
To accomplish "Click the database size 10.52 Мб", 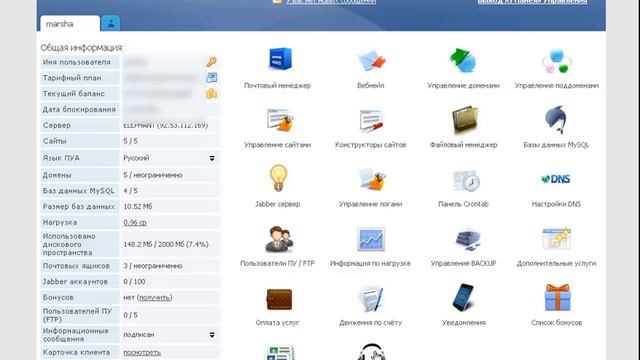I will coord(138,207).
